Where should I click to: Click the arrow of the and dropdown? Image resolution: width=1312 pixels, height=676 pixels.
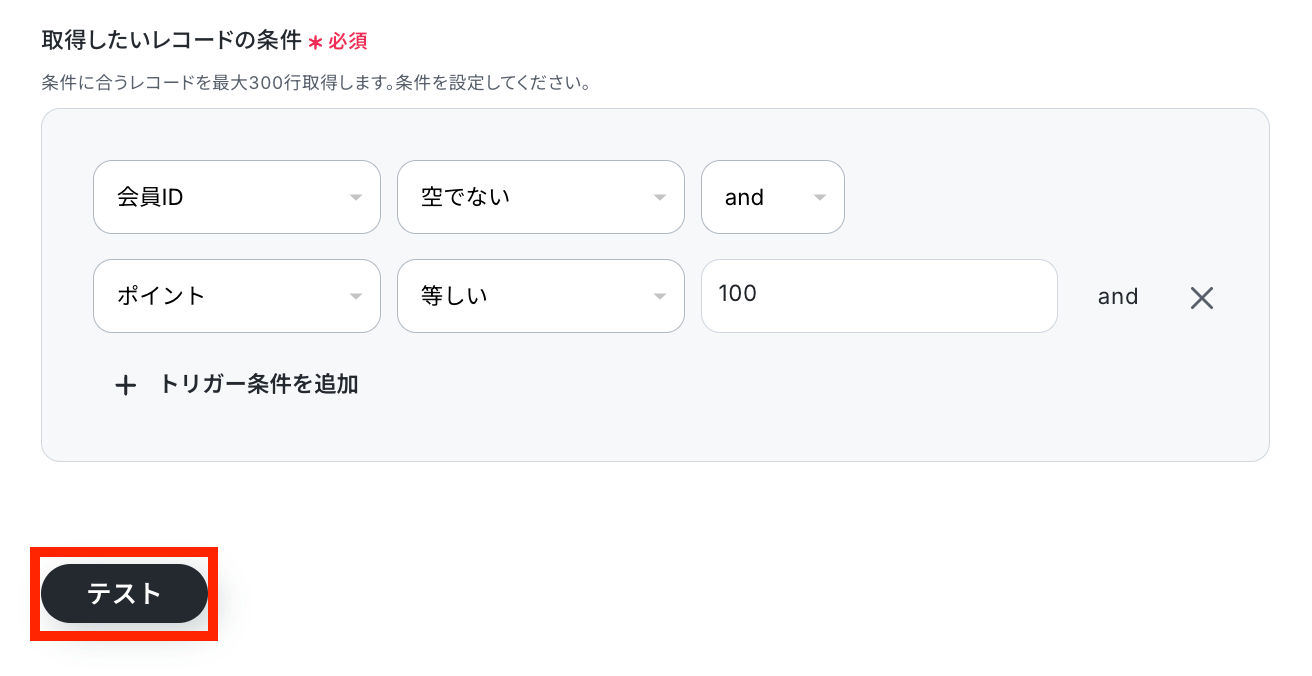click(x=820, y=198)
